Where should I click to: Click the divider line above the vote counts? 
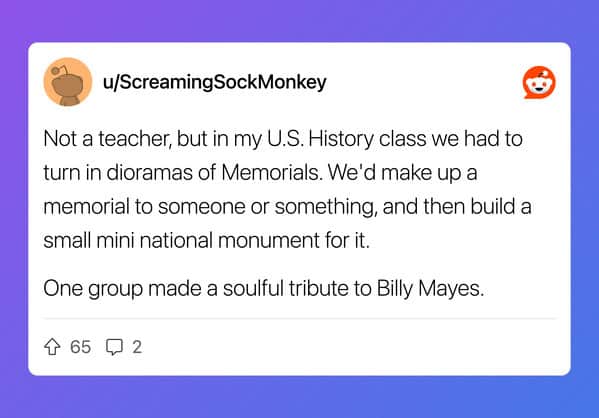click(300, 318)
